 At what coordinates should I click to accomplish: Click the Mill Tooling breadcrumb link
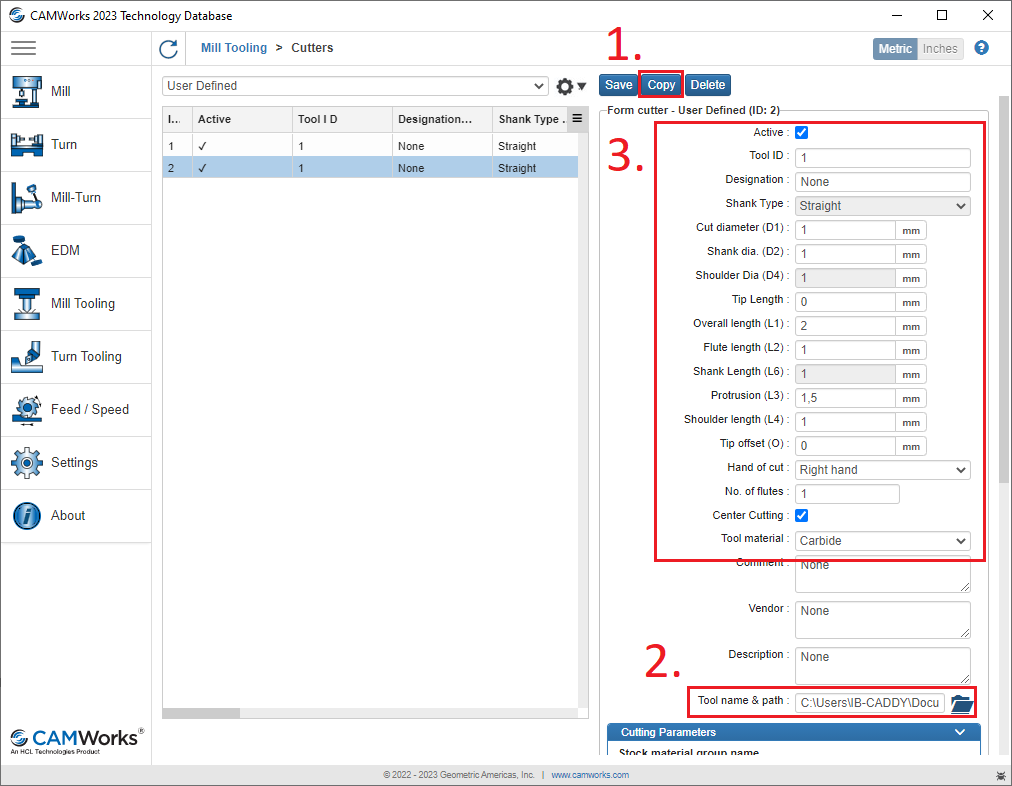[234, 48]
